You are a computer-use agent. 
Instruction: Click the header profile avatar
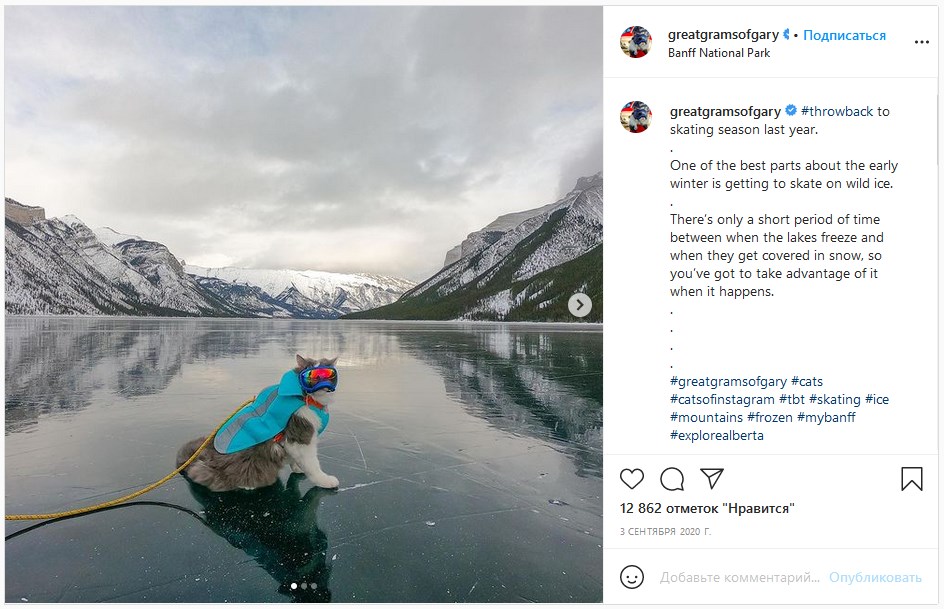click(x=636, y=42)
